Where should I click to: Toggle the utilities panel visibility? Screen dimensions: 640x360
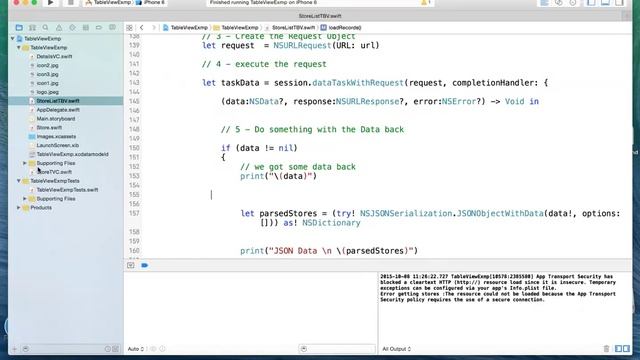[x=619, y=2]
